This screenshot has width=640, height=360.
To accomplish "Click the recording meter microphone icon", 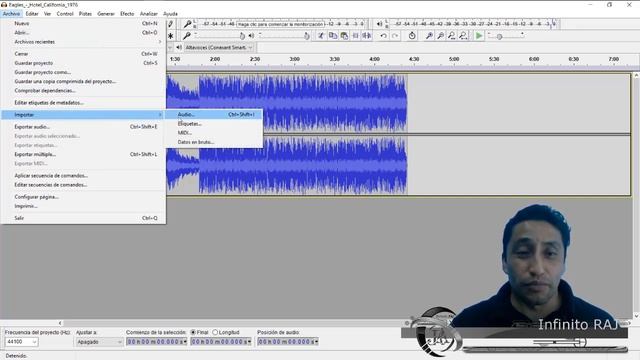I will 187,24.
